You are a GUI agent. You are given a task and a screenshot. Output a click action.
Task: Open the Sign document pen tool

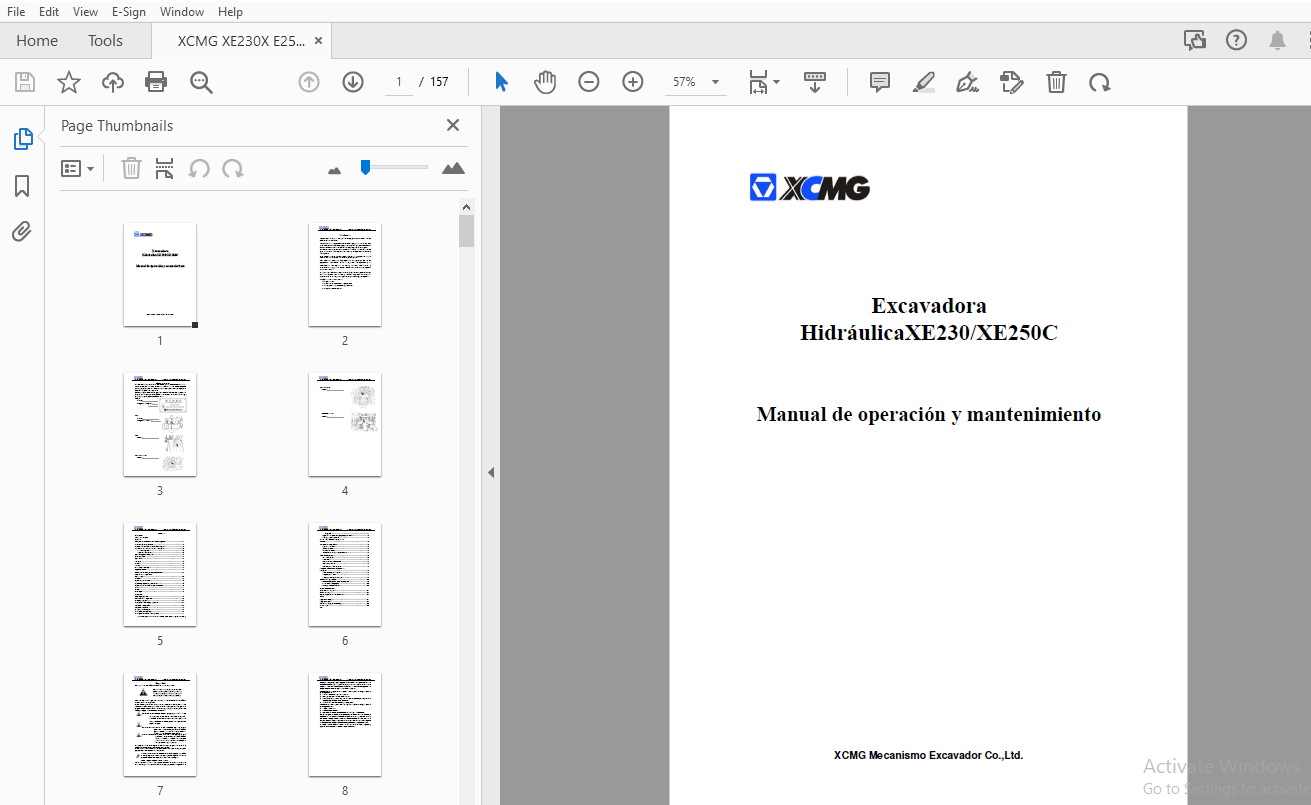967,82
